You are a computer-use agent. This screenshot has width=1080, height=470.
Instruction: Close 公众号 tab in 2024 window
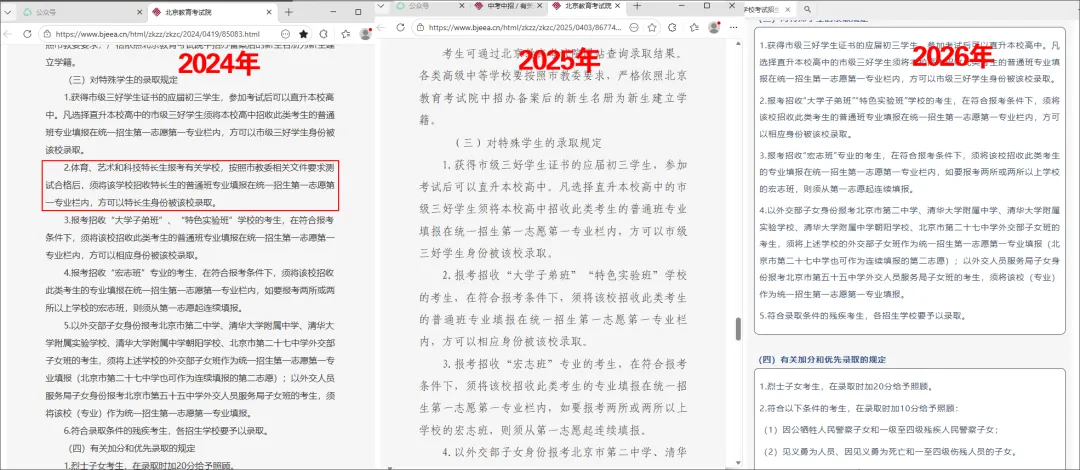[x=138, y=12]
